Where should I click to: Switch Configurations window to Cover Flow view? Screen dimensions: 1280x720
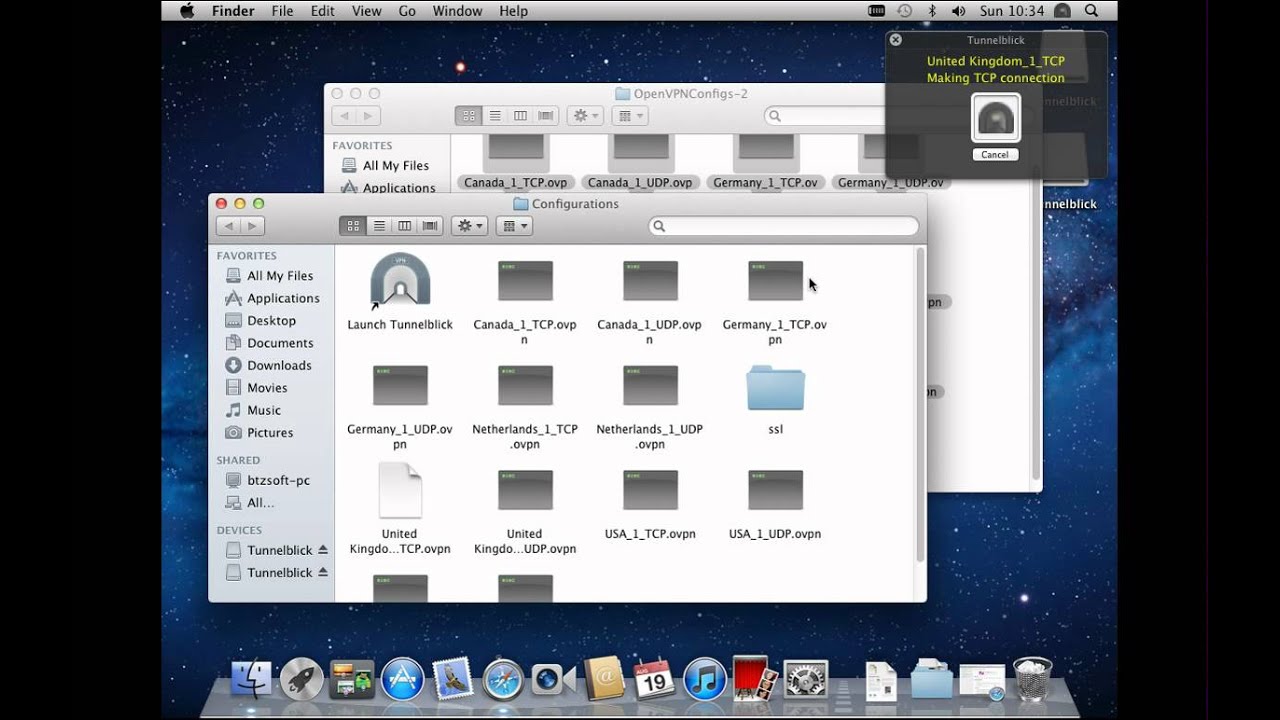tap(431, 226)
